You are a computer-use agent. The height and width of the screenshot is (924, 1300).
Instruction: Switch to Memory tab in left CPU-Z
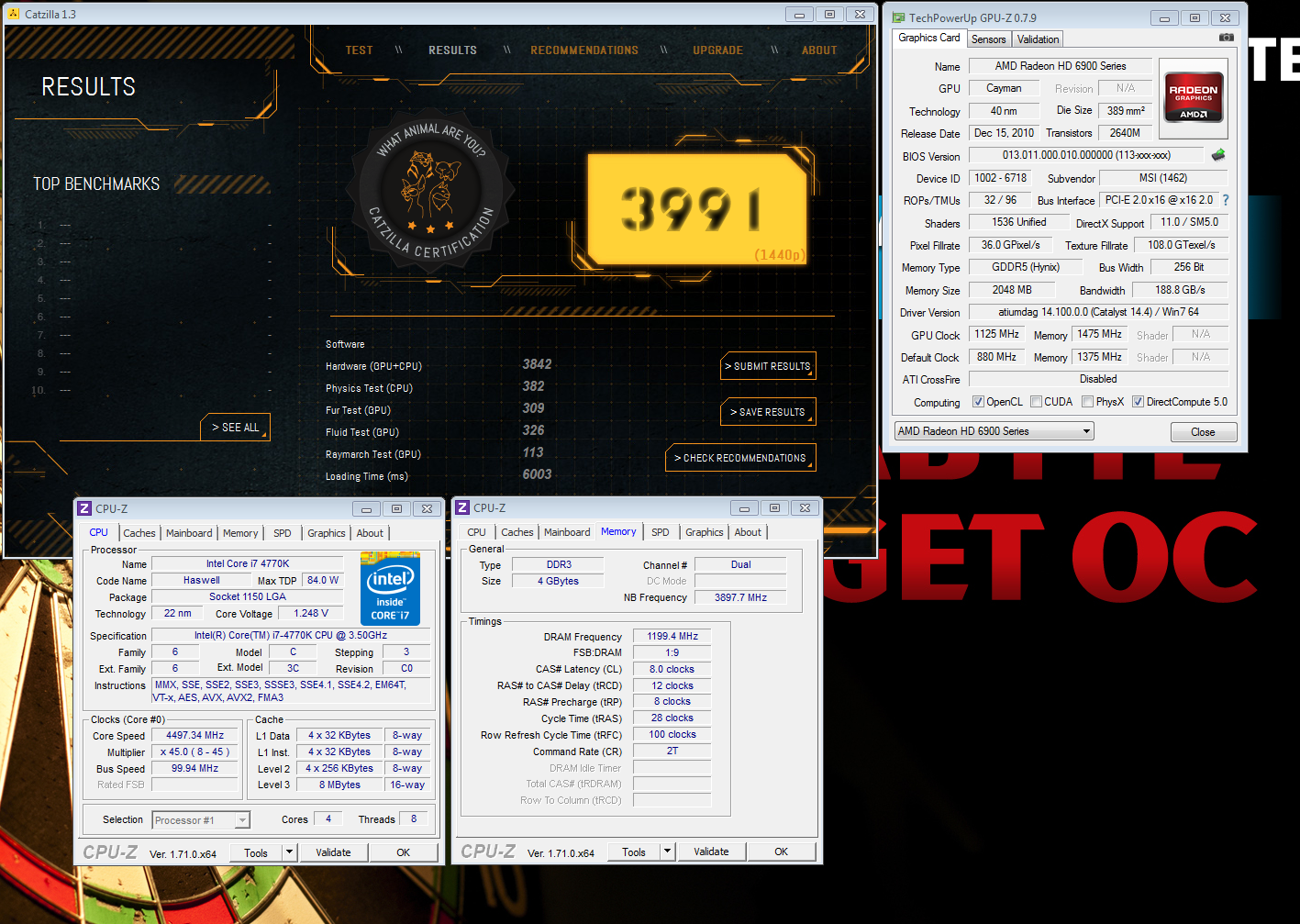click(240, 533)
